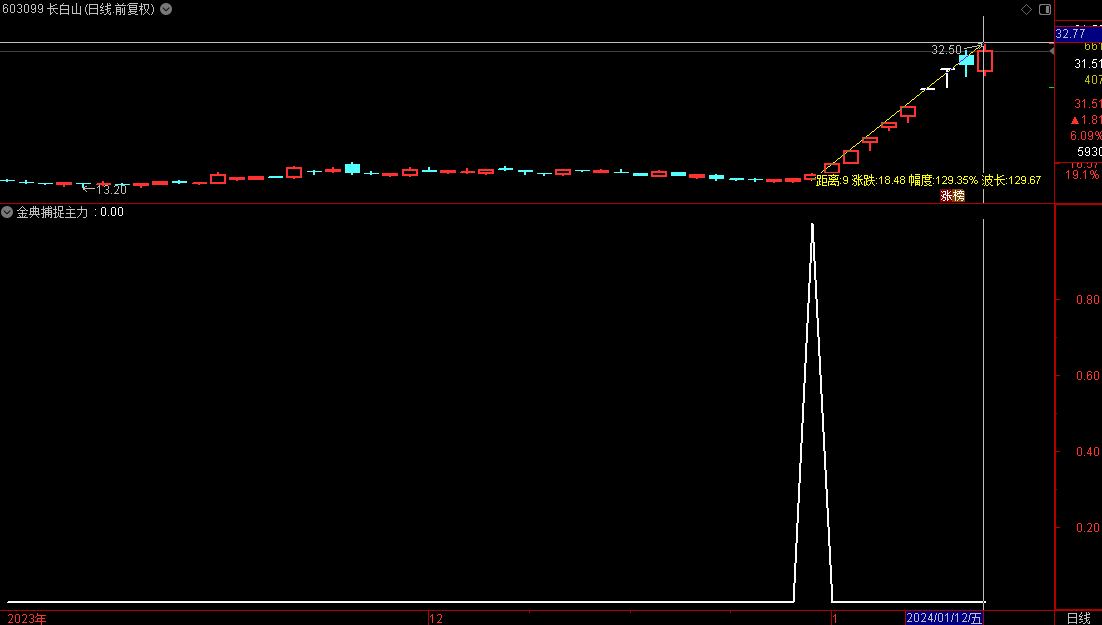Click the 13.20 low price annotation

click(111, 190)
